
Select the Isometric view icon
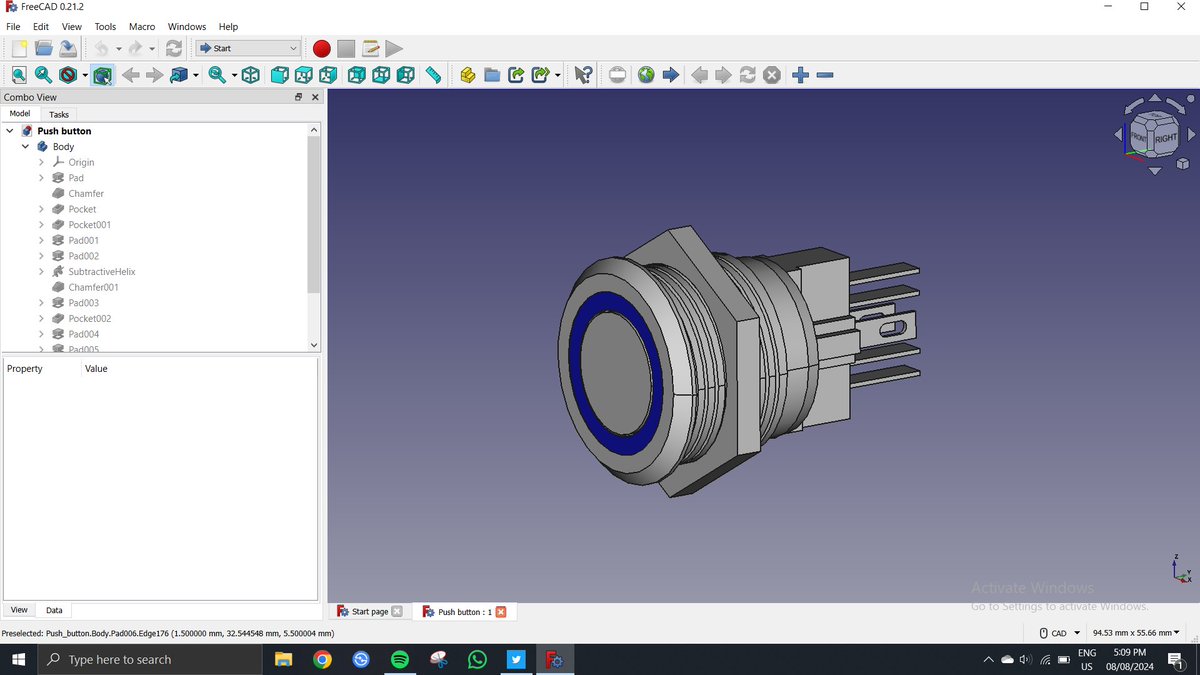[251, 75]
